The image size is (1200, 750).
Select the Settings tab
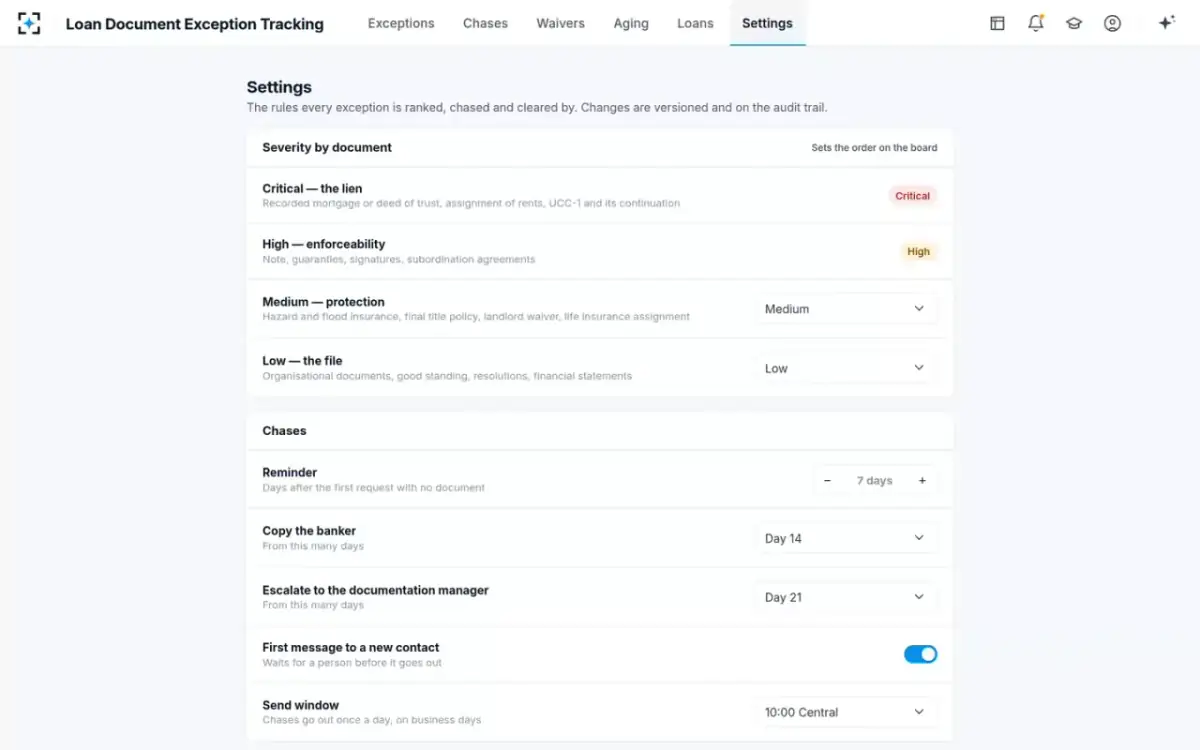767,23
